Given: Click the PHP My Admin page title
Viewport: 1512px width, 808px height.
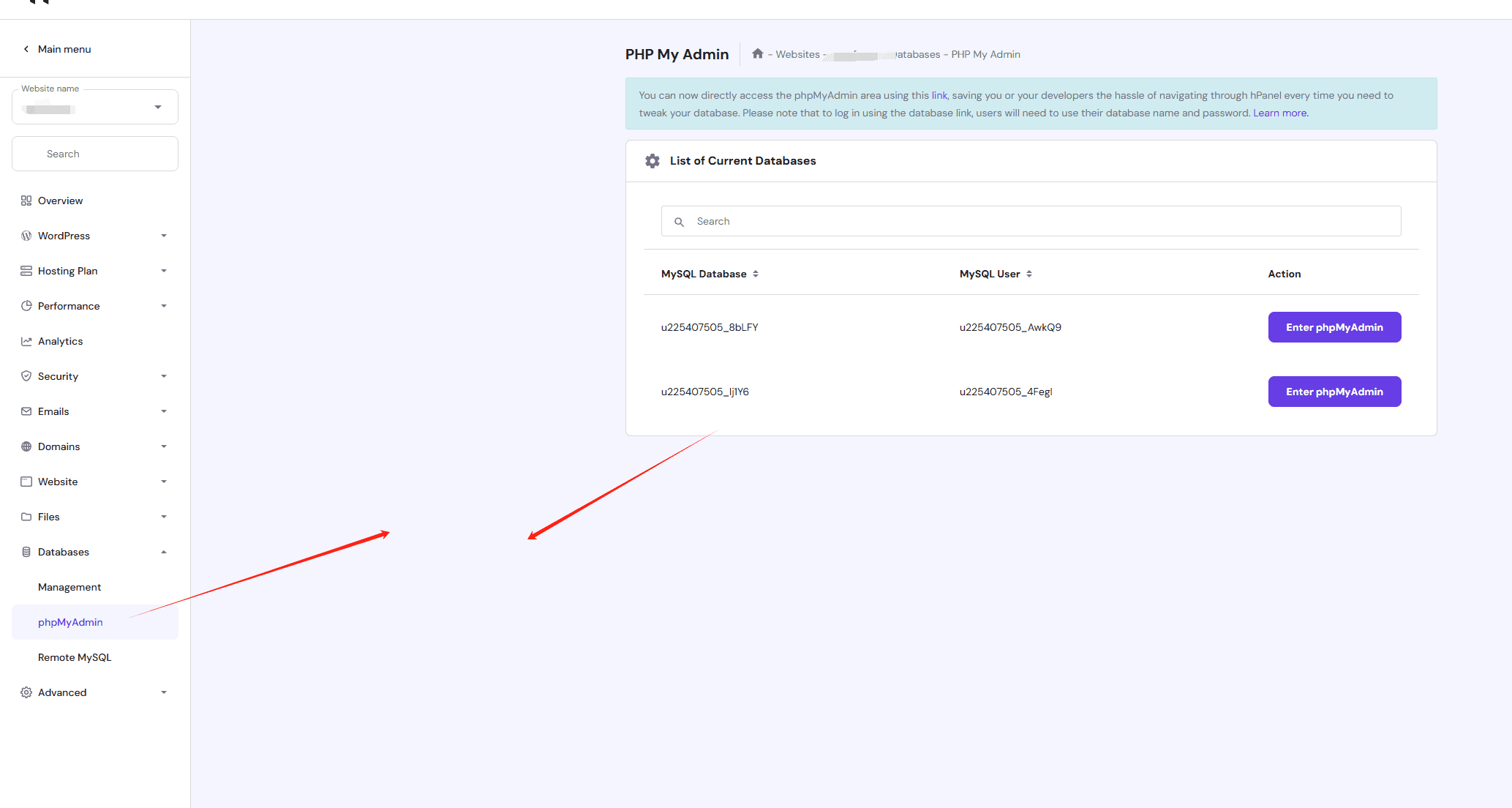Looking at the screenshot, I should click(677, 54).
